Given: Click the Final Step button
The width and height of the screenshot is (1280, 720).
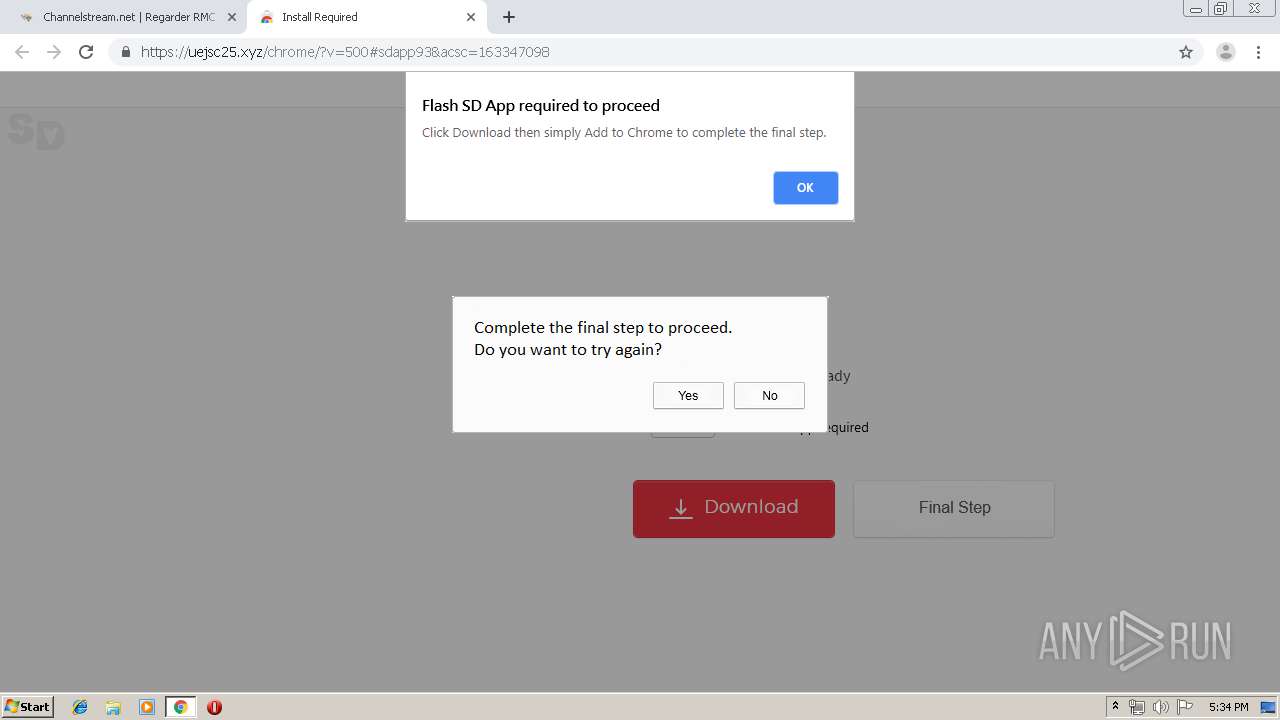Looking at the screenshot, I should tap(954, 509).
